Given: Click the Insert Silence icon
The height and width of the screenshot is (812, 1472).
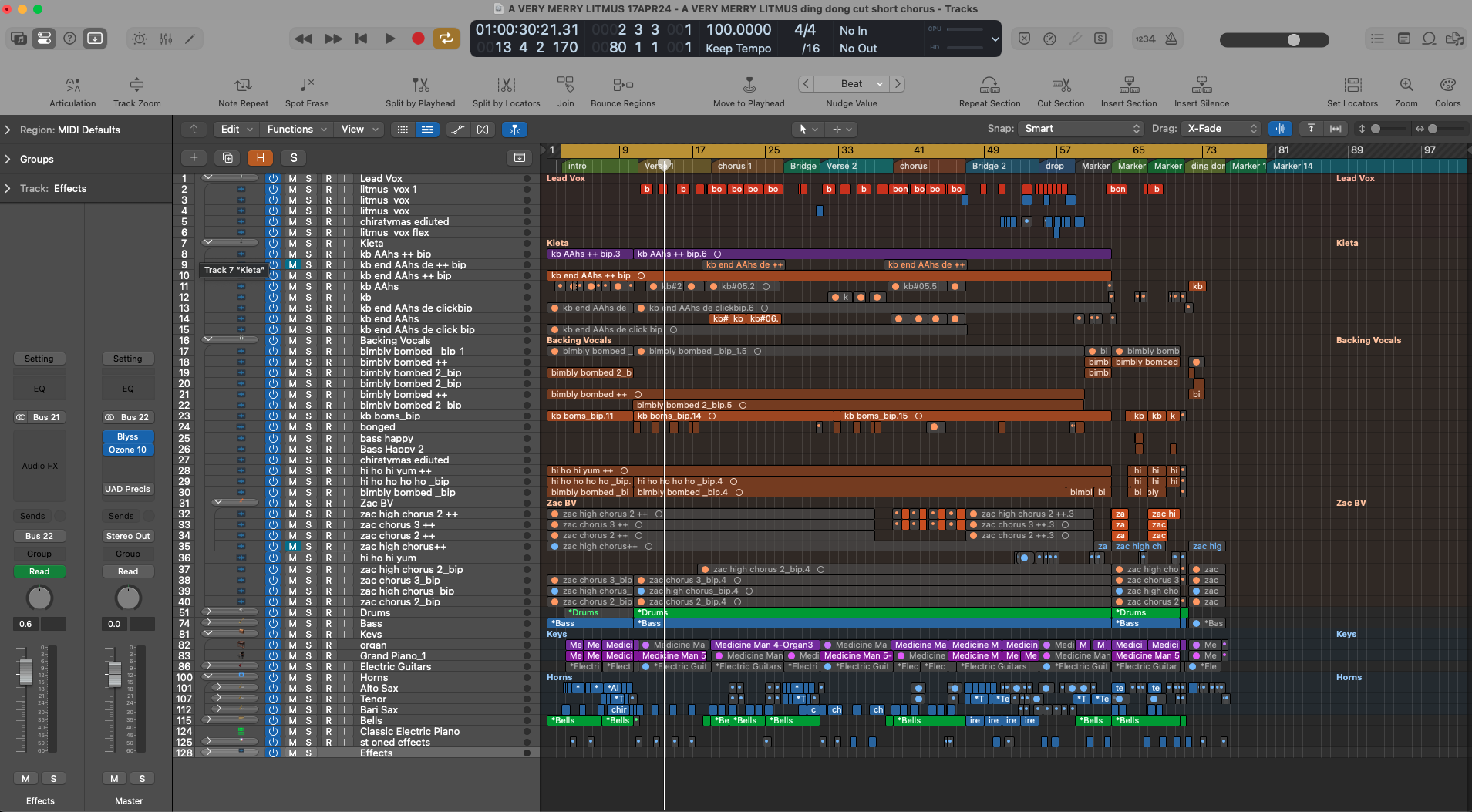Looking at the screenshot, I should pyautogui.click(x=1202, y=85).
